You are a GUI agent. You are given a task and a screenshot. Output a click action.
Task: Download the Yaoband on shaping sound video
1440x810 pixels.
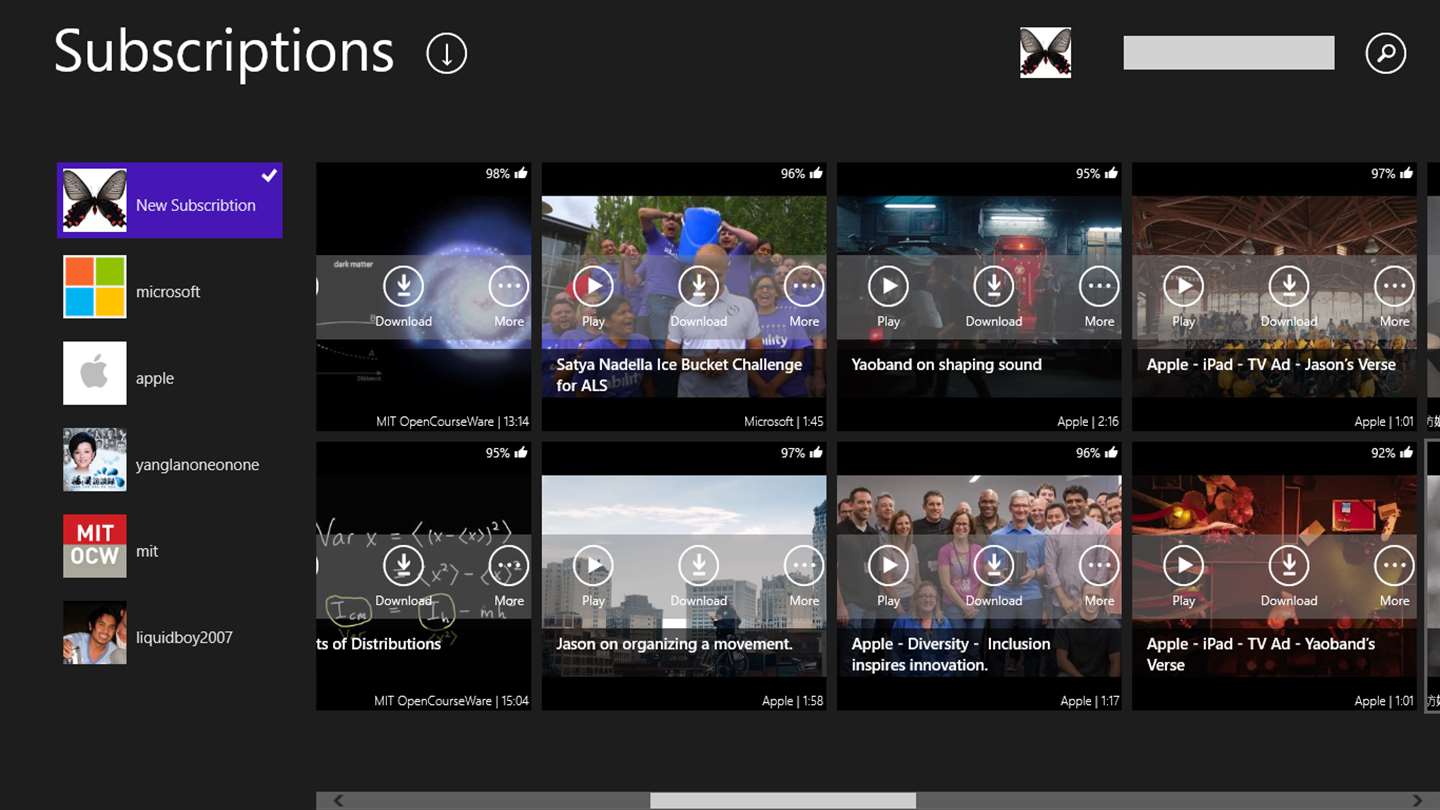coord(993,287)
